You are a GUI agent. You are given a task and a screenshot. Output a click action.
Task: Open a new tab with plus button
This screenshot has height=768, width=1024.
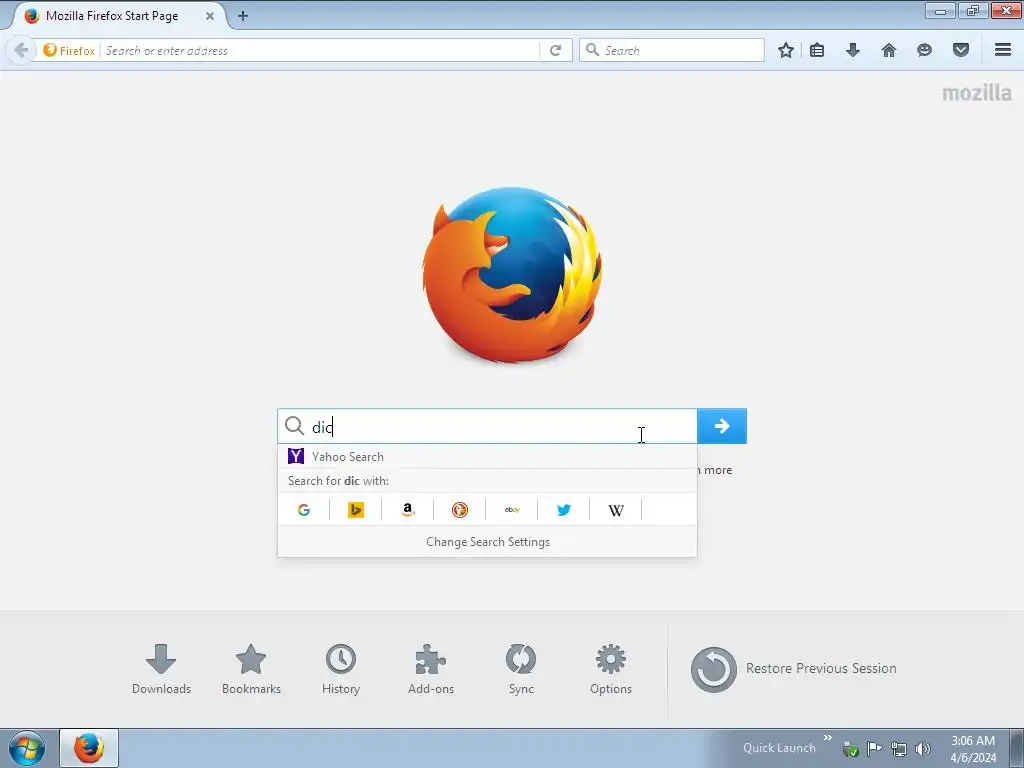[243, 16]
